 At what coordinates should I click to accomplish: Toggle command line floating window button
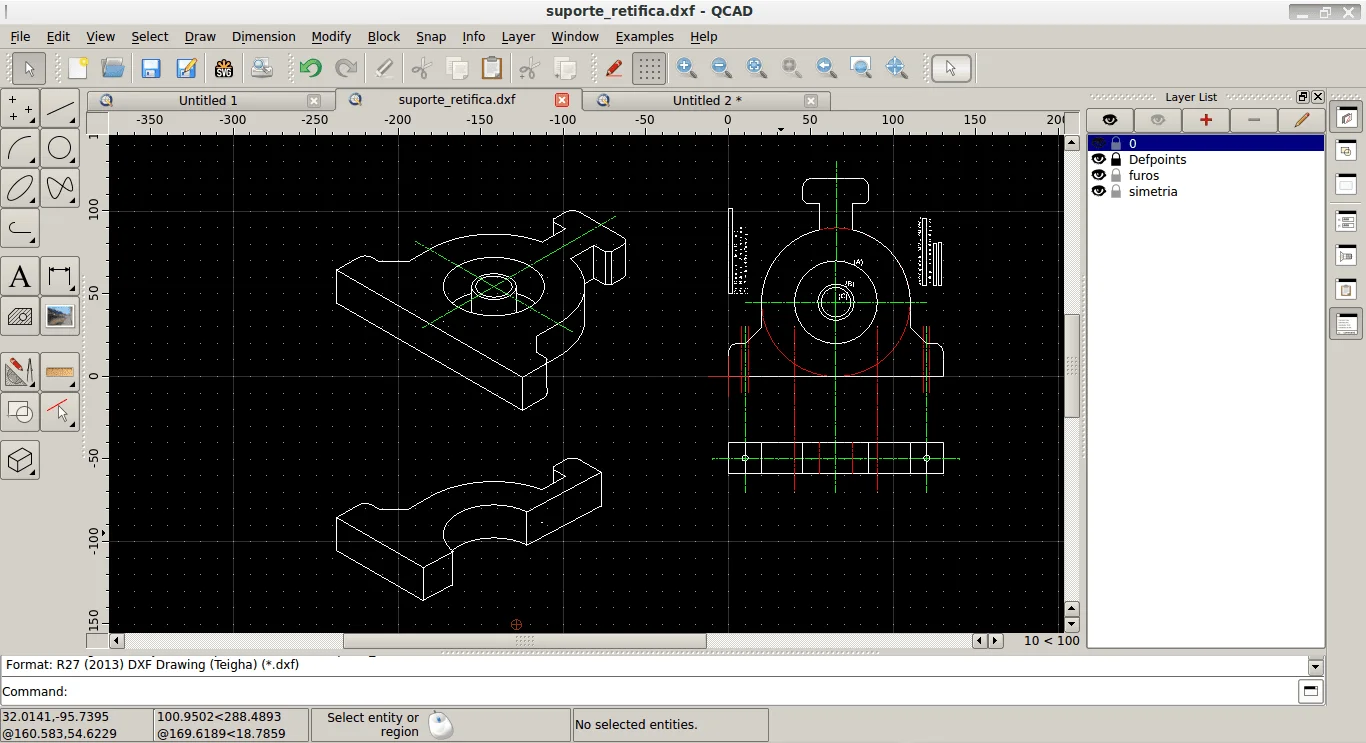(x=1310, y=691)
